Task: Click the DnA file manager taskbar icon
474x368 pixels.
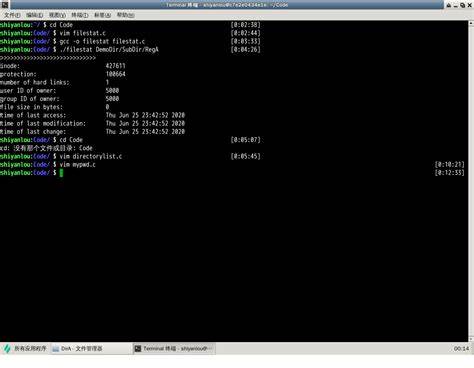Action: [56, 349]
